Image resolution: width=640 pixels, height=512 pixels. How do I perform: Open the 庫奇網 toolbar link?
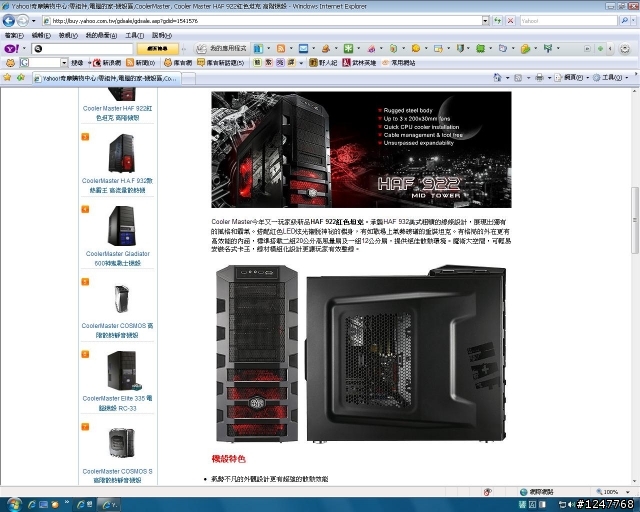pyautogui.click(x=178, y=63)
